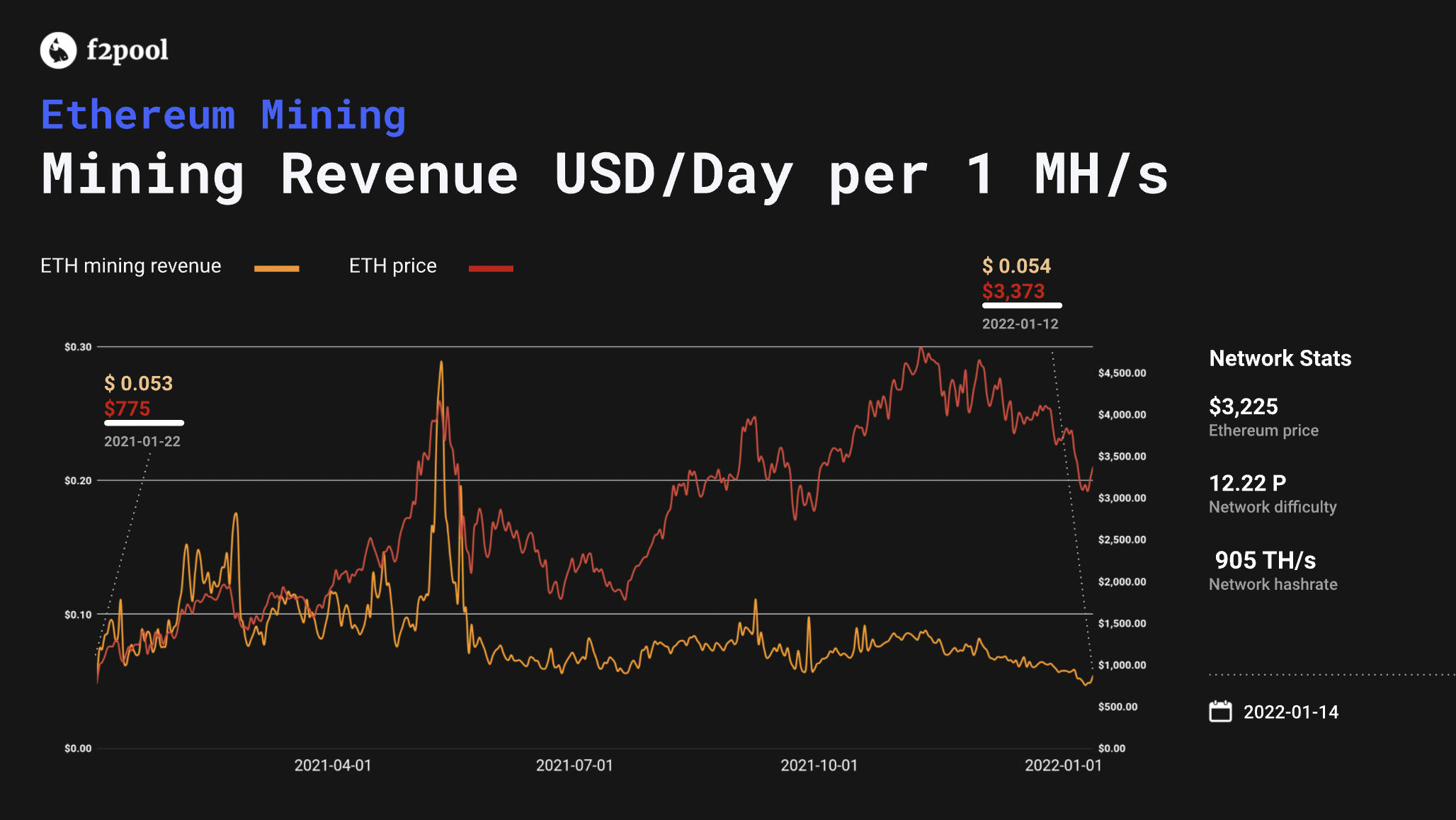1456x820 pixels.
Task: Click the '12.22 P' difficulty value
Action: pos(1248,484)
